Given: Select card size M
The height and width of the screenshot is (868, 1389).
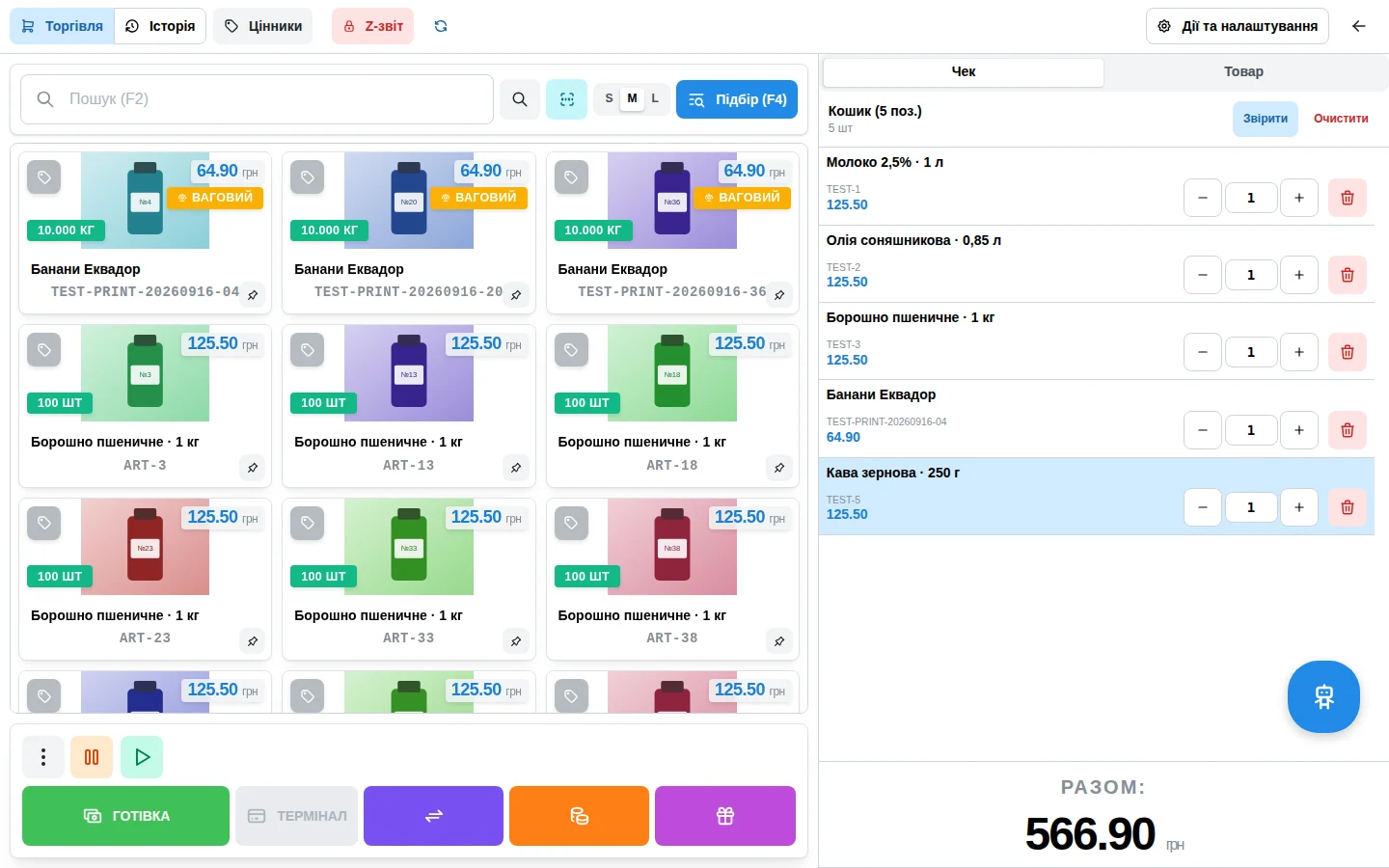Looking at the screenshot, I should (x=632, y=98).
